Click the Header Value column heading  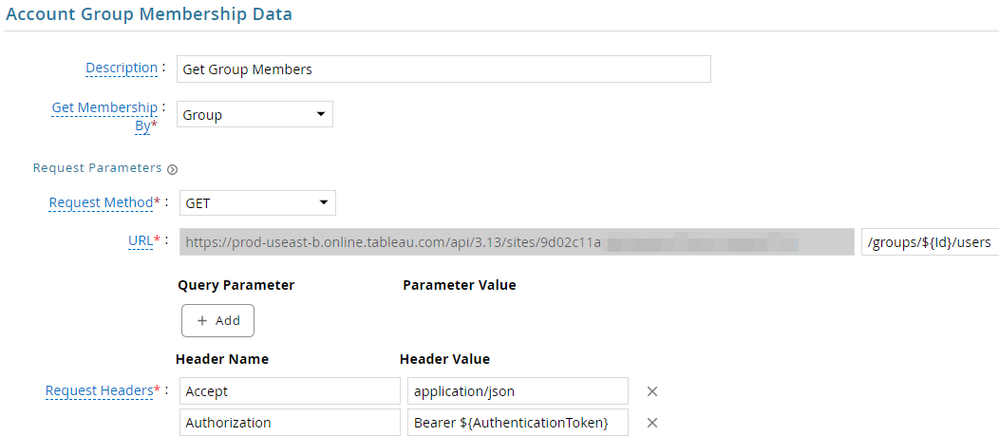[445, 359]
